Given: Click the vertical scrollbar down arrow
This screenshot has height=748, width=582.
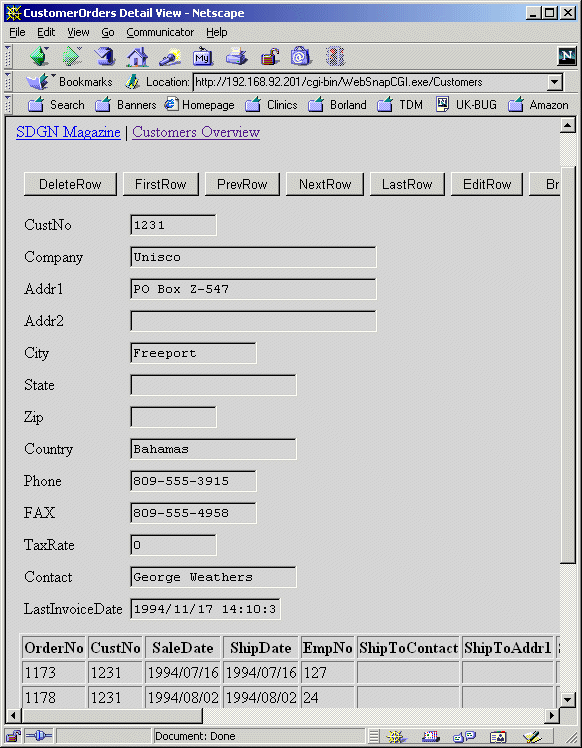Looking at the screenshot, I should click(x=567, y=700).
